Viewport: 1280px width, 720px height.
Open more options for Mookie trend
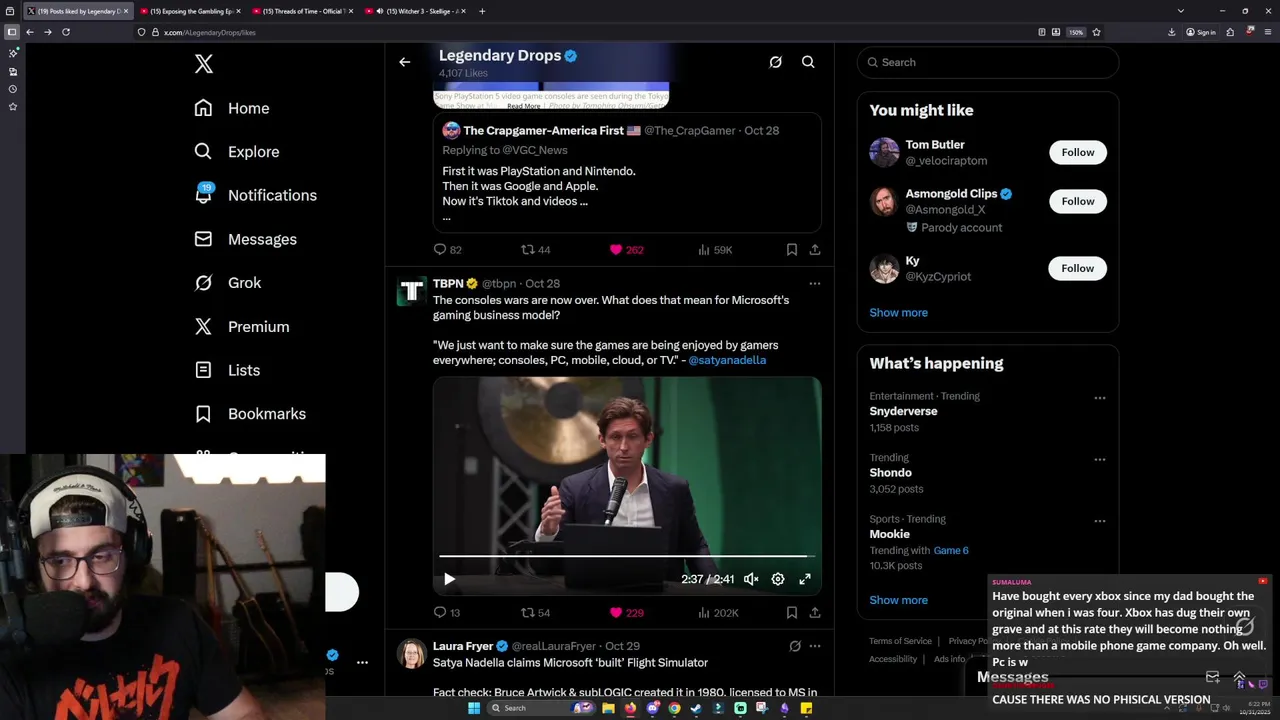pos(1100,521)
